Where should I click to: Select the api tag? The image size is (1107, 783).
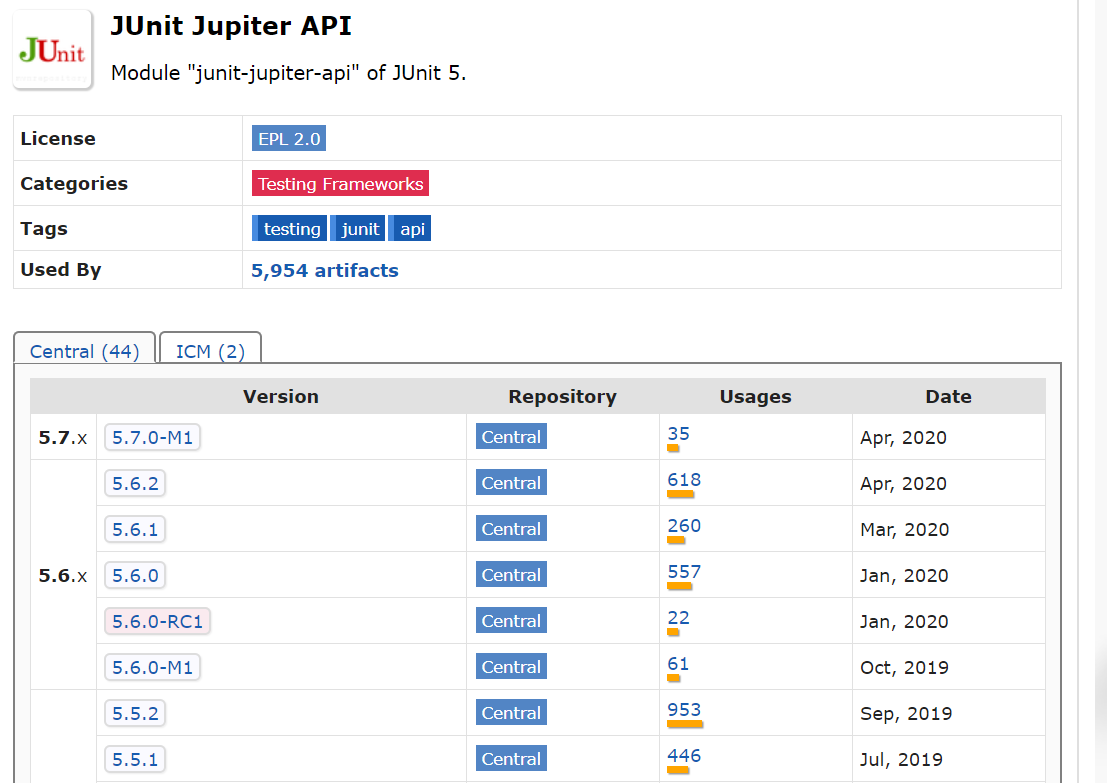point(410,229)
